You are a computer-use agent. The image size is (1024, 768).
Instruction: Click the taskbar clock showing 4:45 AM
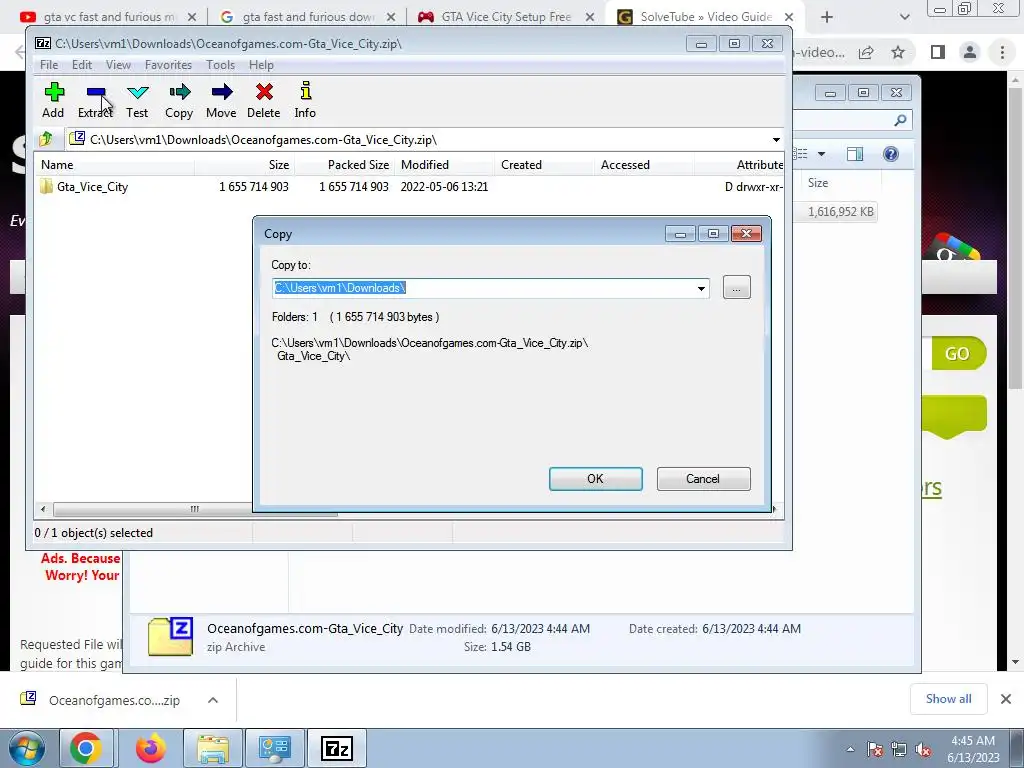click(x=973, y=749)
